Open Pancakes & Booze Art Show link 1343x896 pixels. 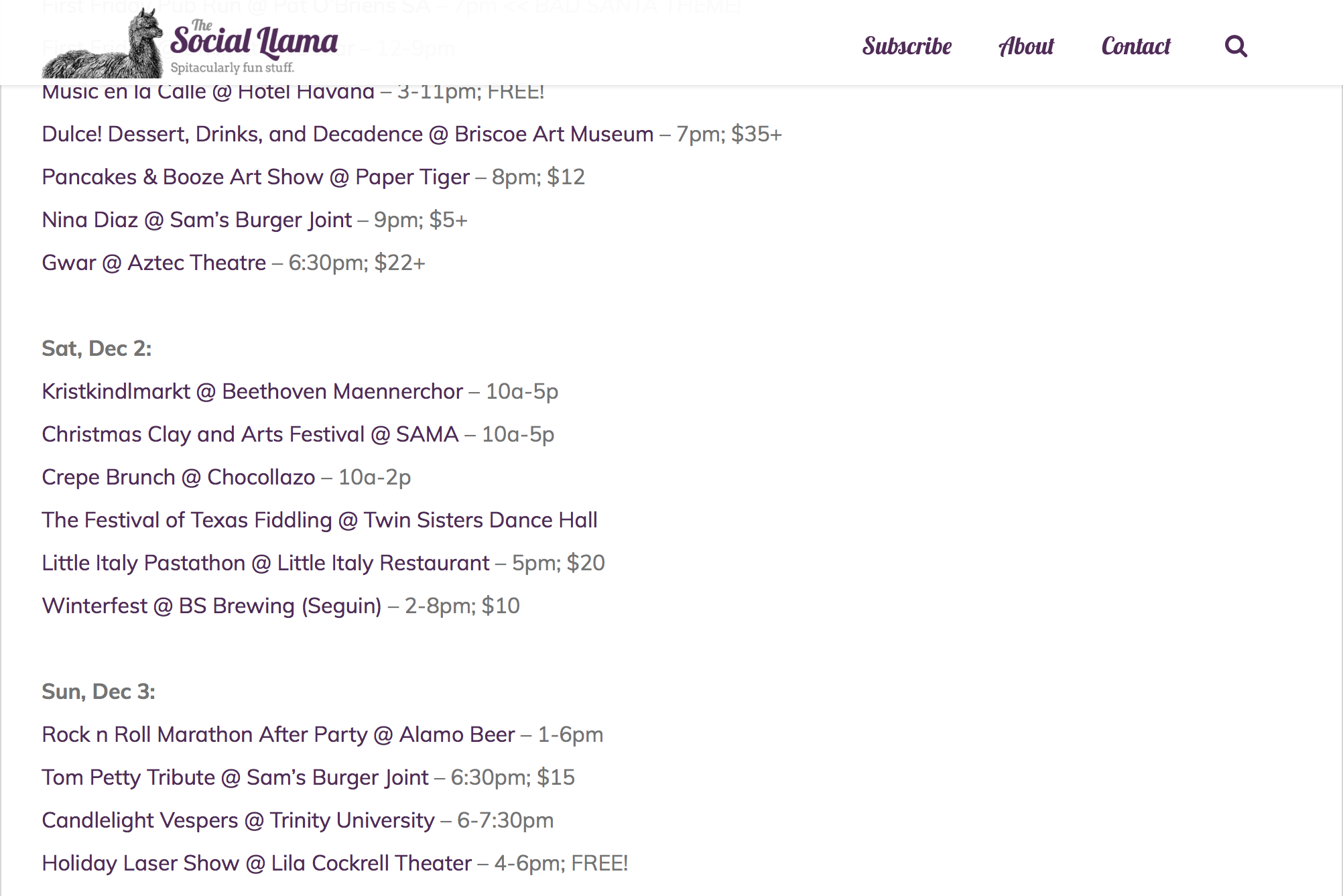255,177
